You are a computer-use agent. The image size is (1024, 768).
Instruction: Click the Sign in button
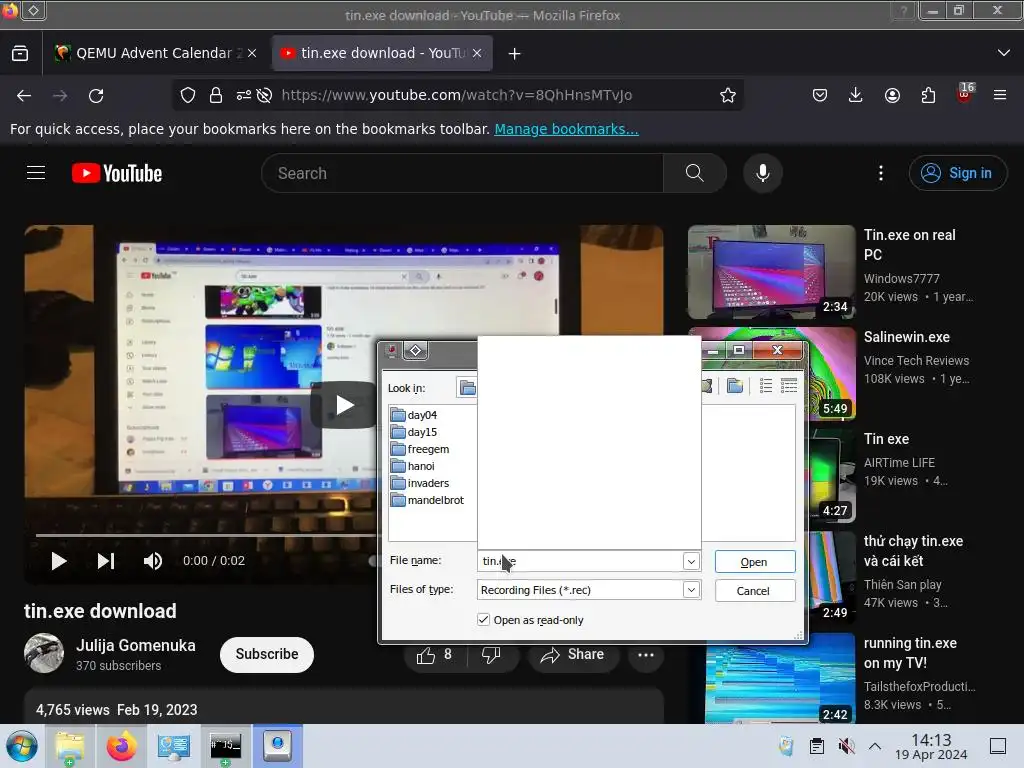[x=957, y=173]
